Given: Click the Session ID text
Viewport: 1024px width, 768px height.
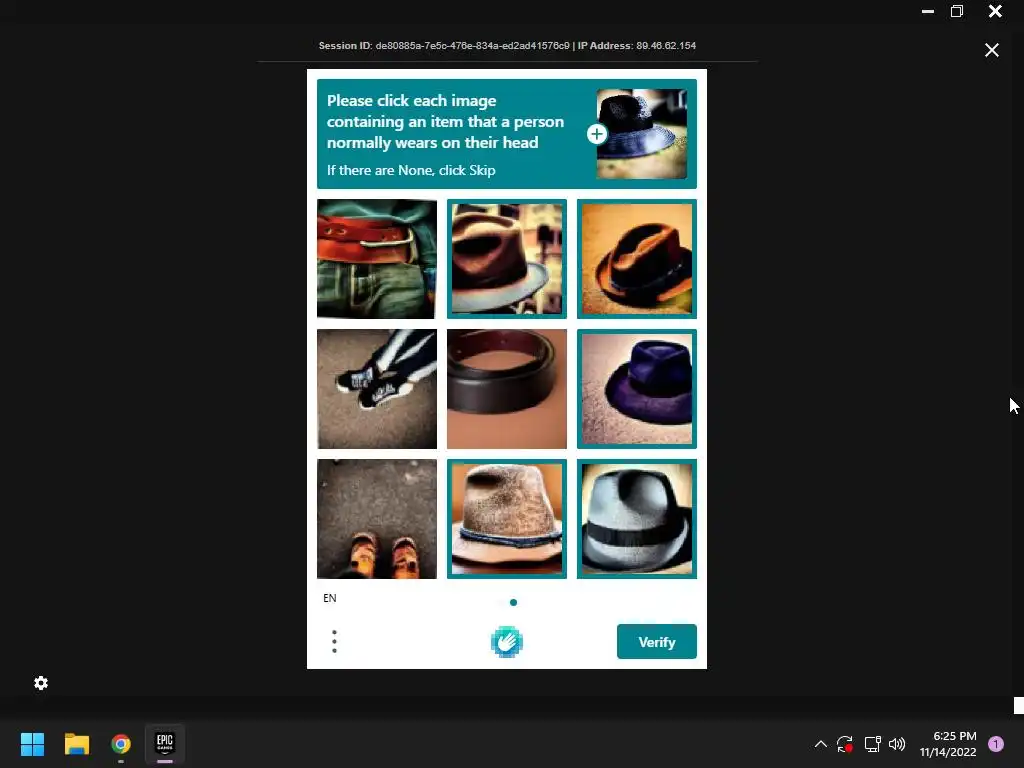Looking at the screenshot, I should pyautogui.click(x=444, y=46).
